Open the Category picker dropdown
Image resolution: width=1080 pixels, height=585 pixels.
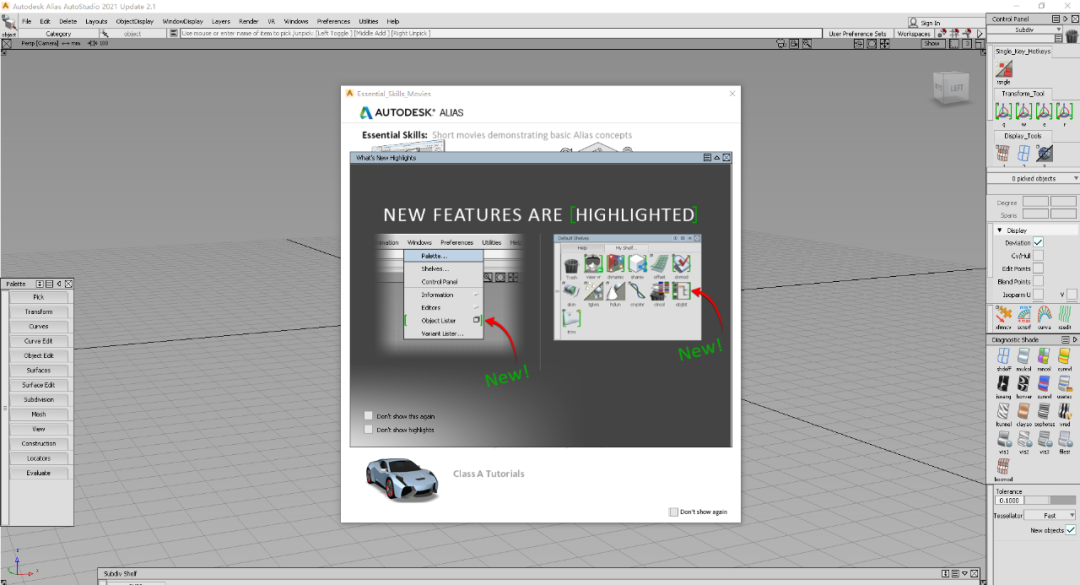(x=59, y=33)
